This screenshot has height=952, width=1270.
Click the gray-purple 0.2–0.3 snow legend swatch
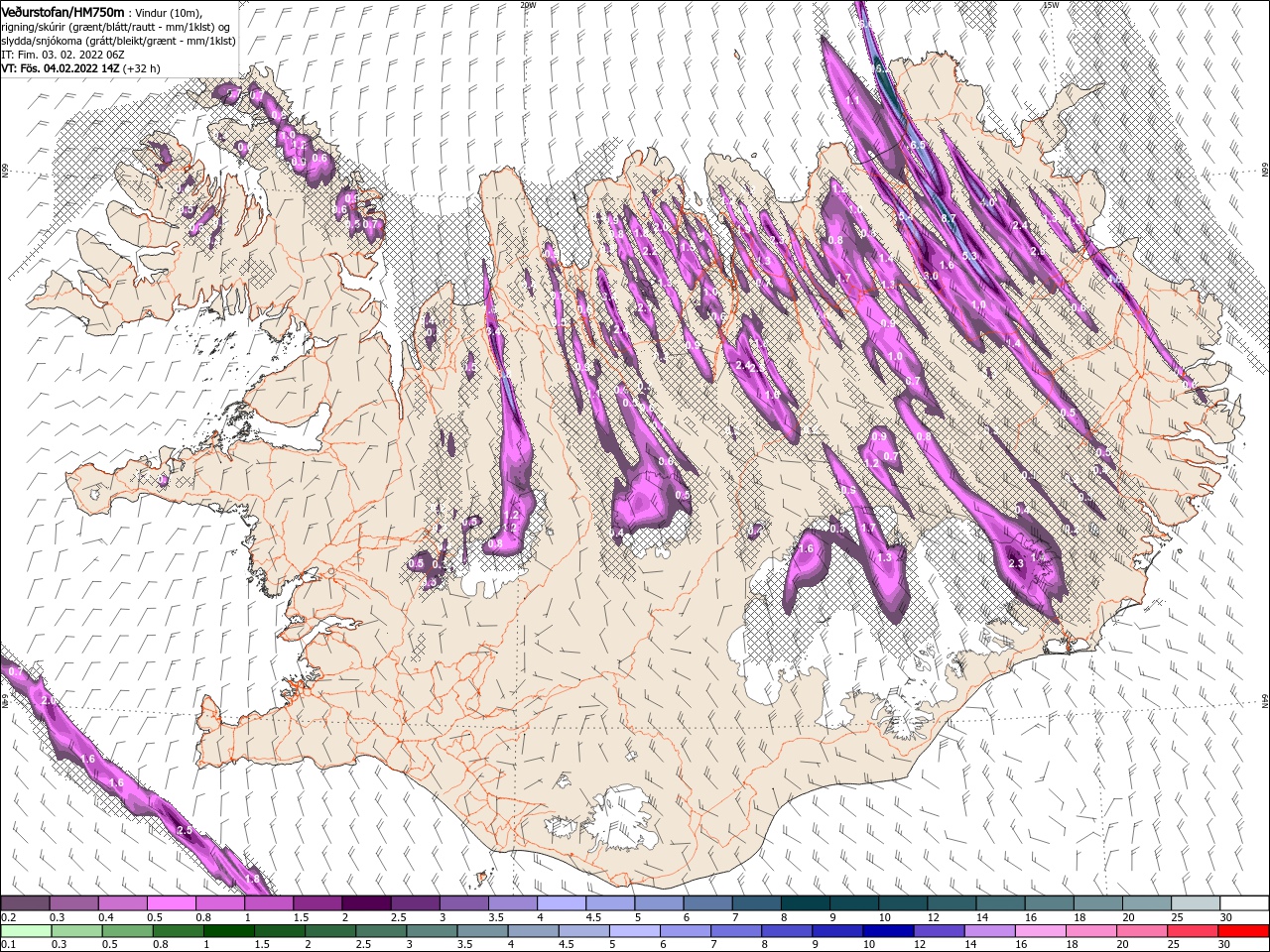pyautogui.click(x=26, y=903)
